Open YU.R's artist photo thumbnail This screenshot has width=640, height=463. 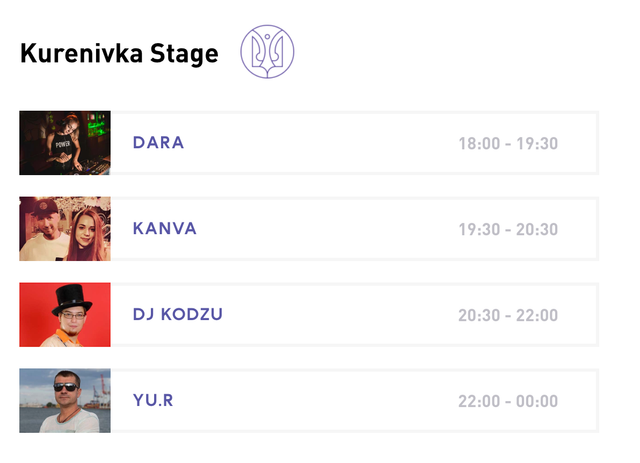[x=65, y=401]
